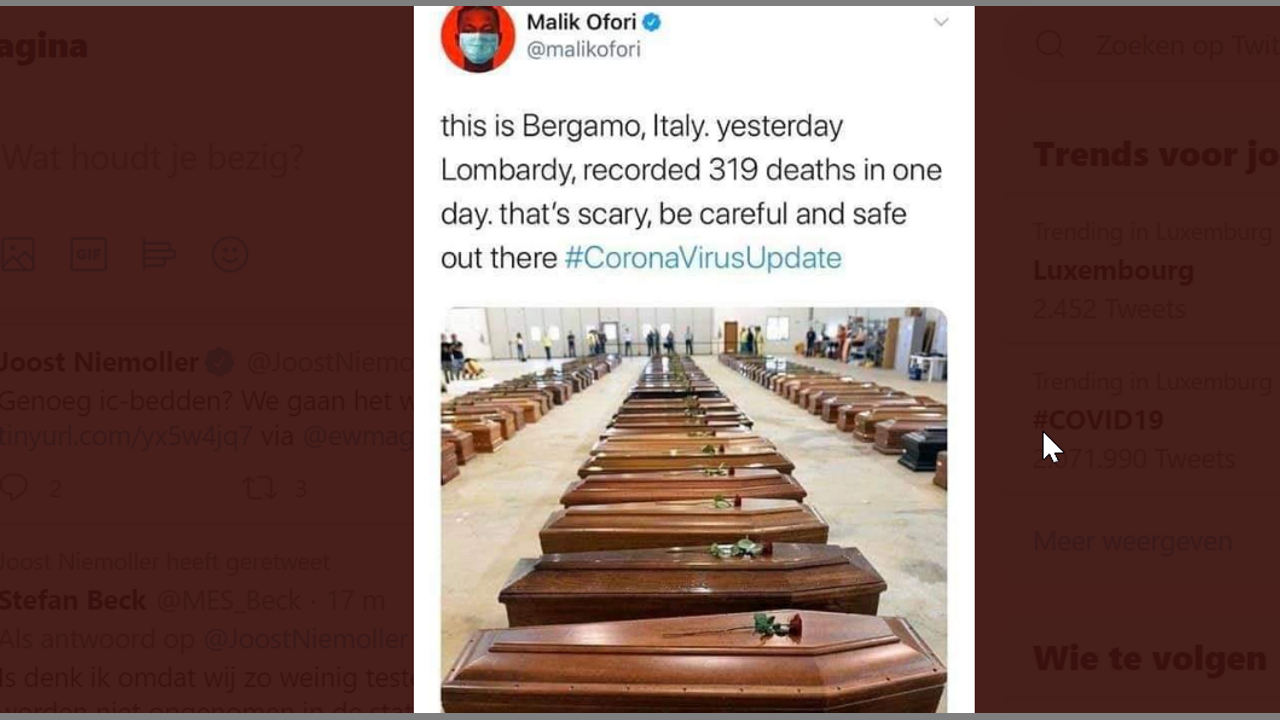Open the emoji picker smiley icon
The height and width of the screenshot is (720, 1280).
coord(230,255)
